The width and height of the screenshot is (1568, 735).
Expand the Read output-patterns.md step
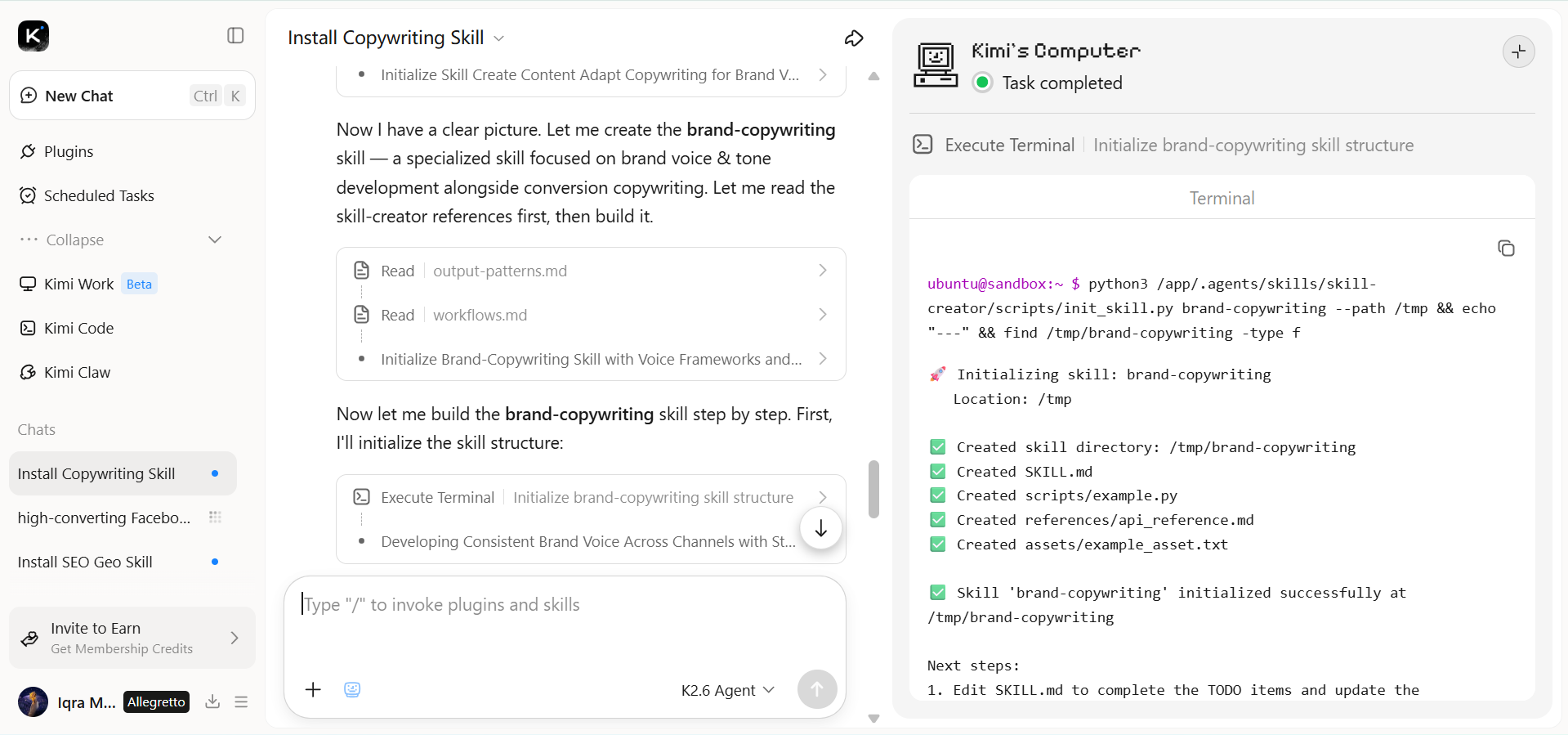591,271
